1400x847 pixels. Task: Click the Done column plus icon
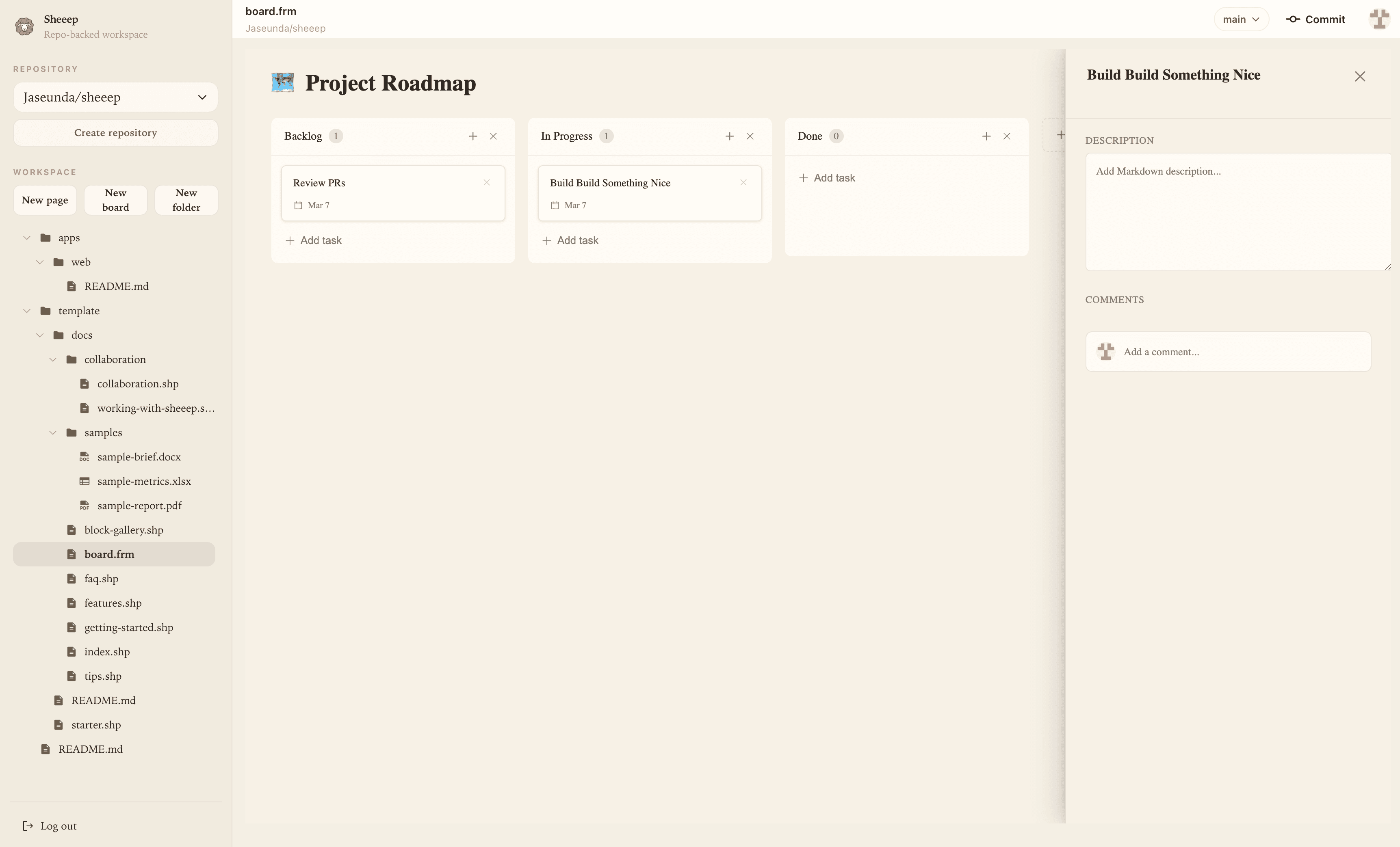[x=986, y=136]
